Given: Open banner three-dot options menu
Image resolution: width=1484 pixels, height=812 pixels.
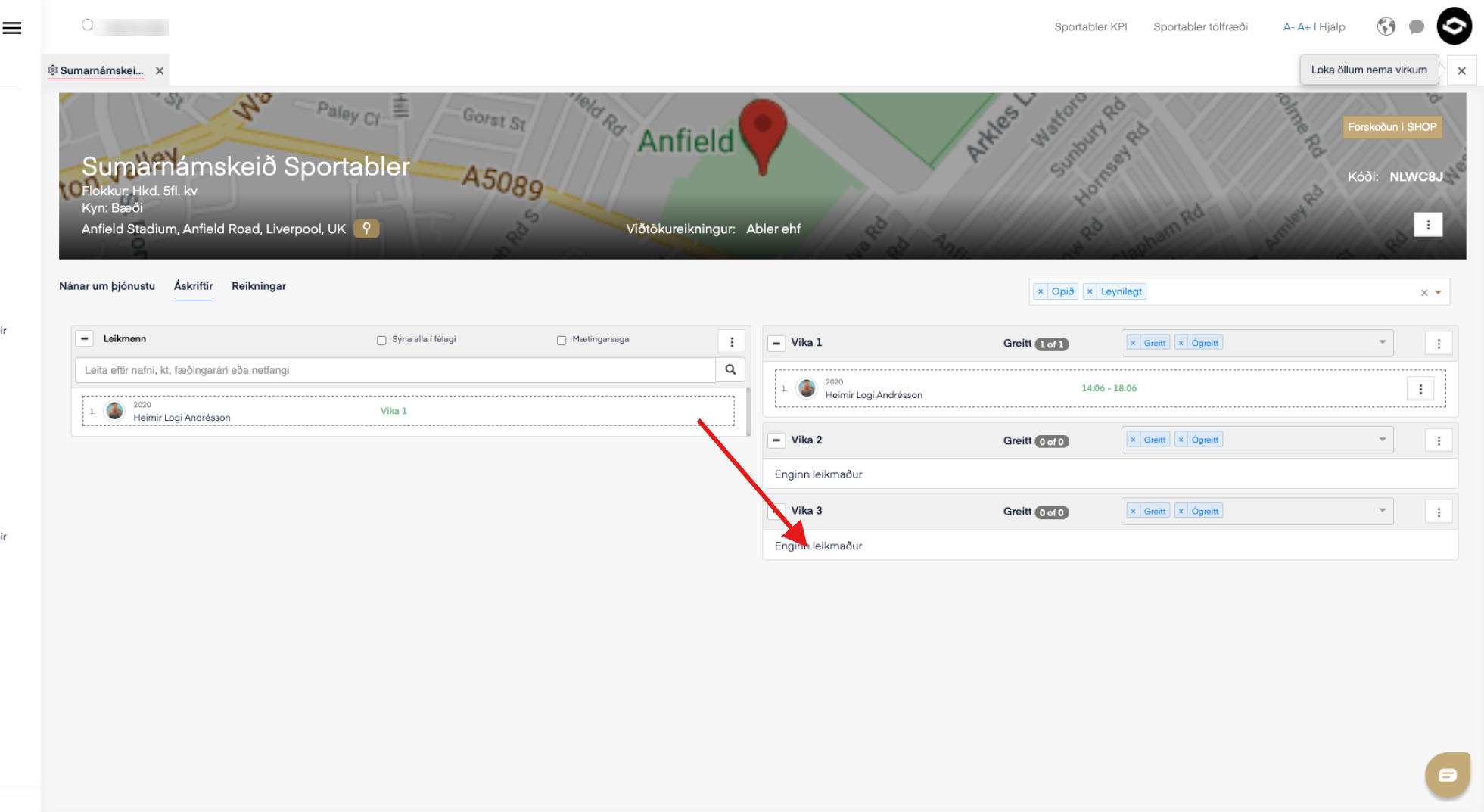Looking at the screenshot, I should pyautogui.click(x=1428, y=225).
